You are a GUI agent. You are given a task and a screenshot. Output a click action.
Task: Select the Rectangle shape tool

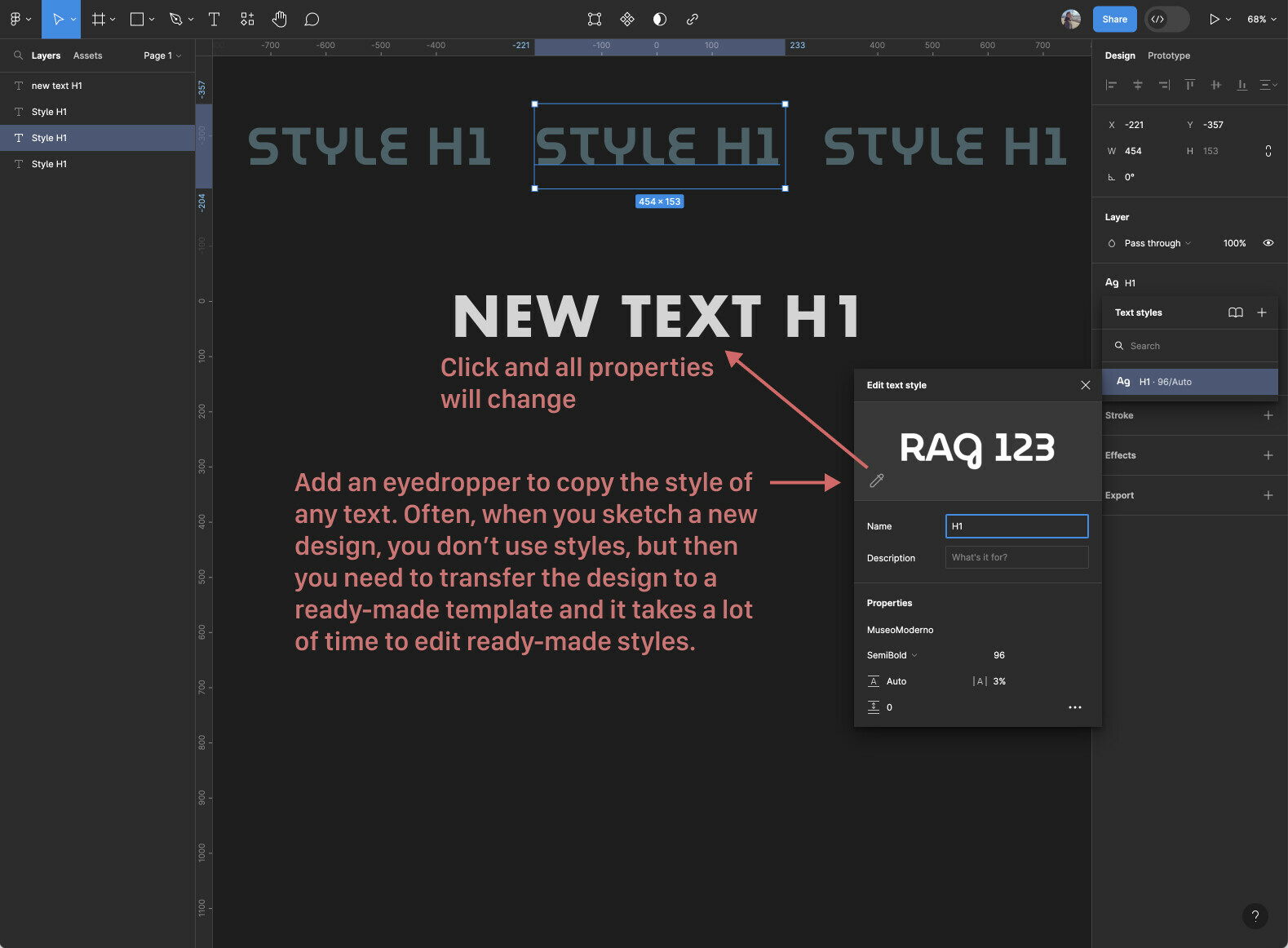click(137, 19)
